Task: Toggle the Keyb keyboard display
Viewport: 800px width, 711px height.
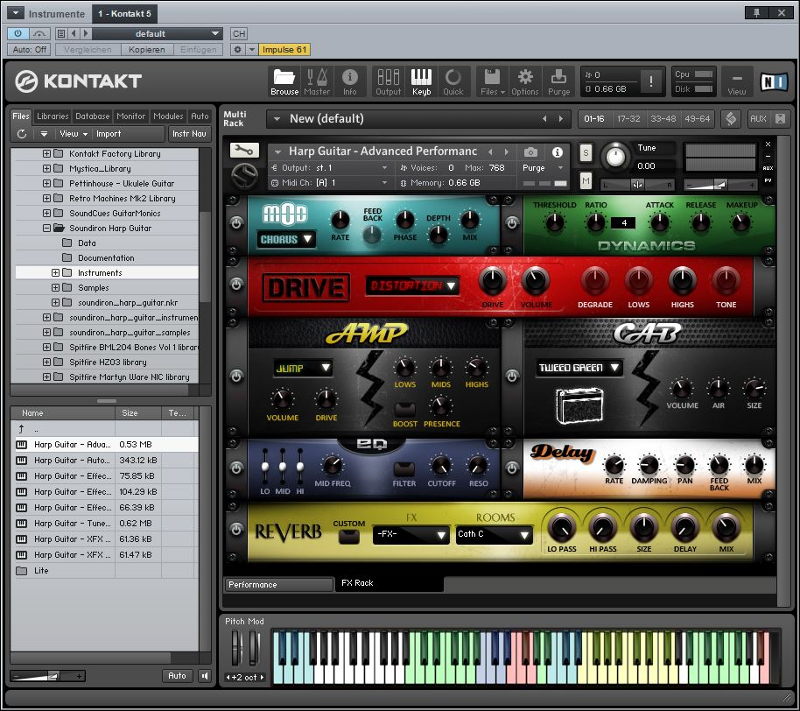Action: tap(421, 82)
